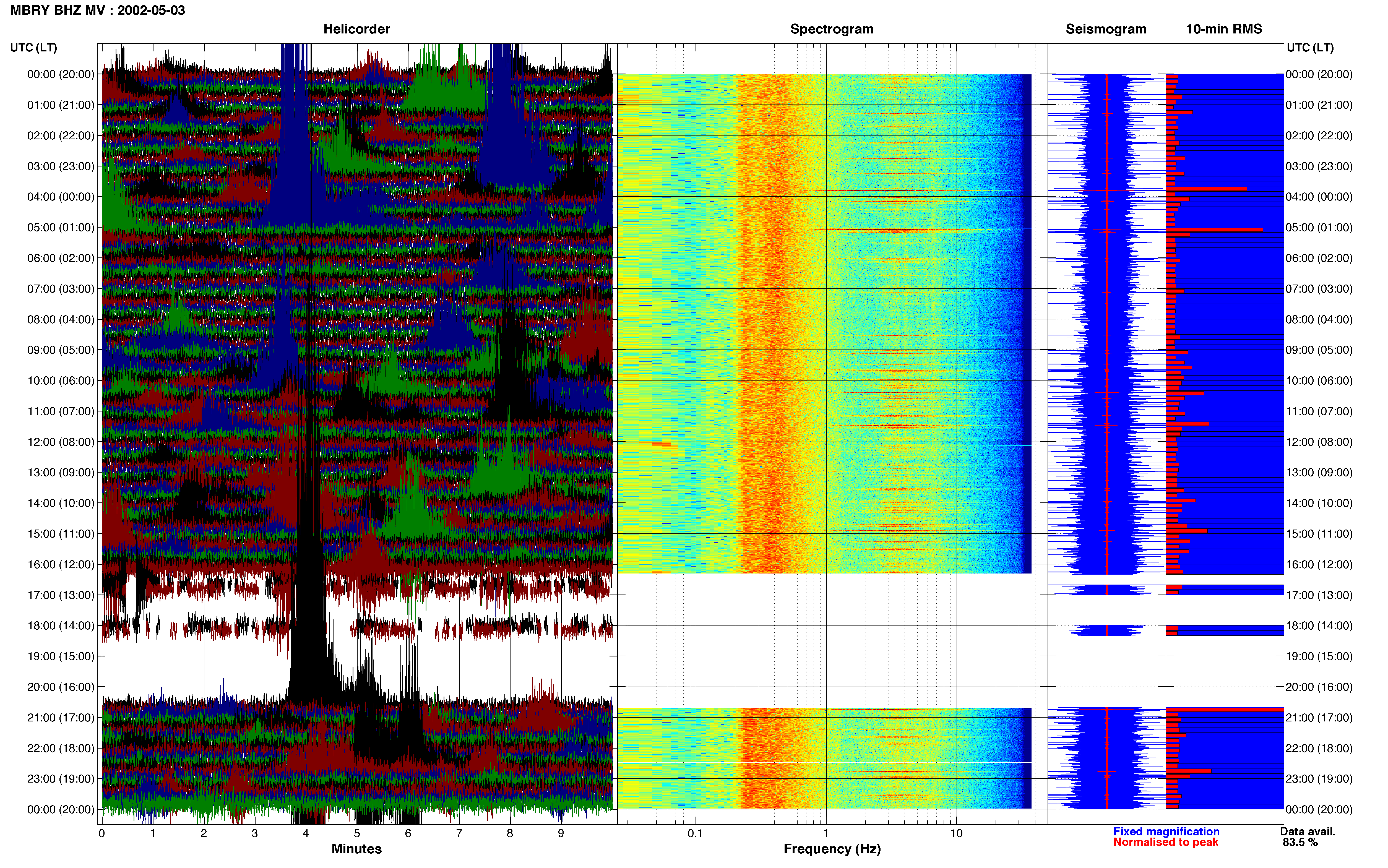
Task: Click the 'MBRY BHZ MV : 2002-05-03' title
Action: coord(98,10)
